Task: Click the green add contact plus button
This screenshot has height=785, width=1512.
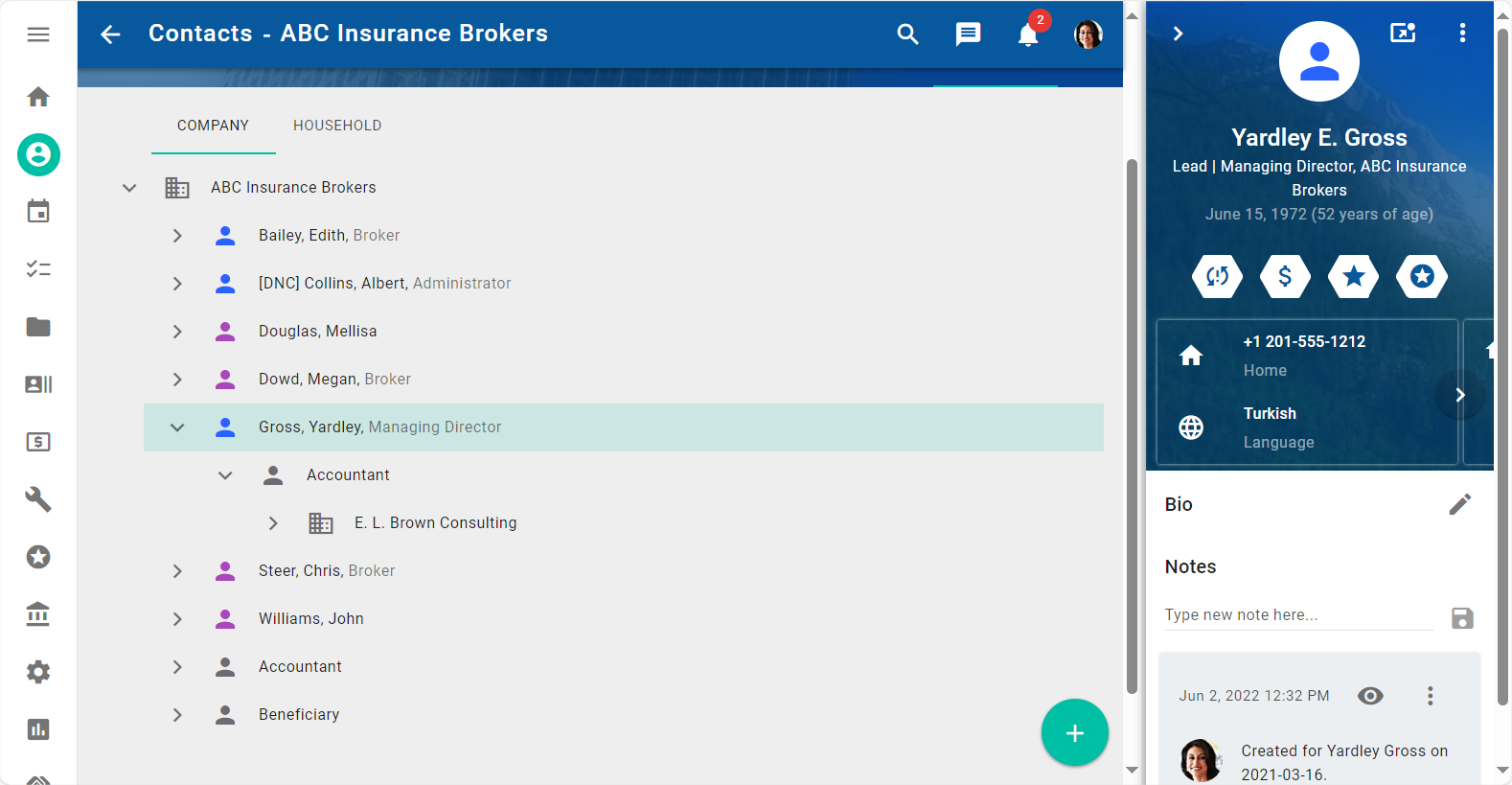Action: [x=1074, y=733]
